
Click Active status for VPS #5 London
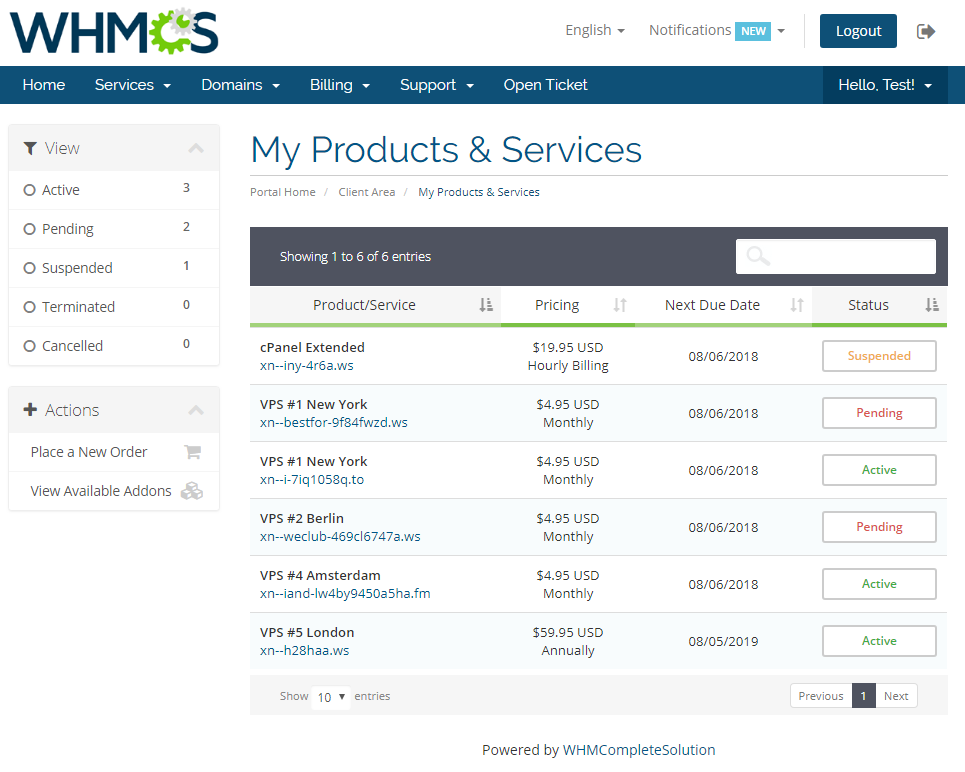click(x=879, y=641)
